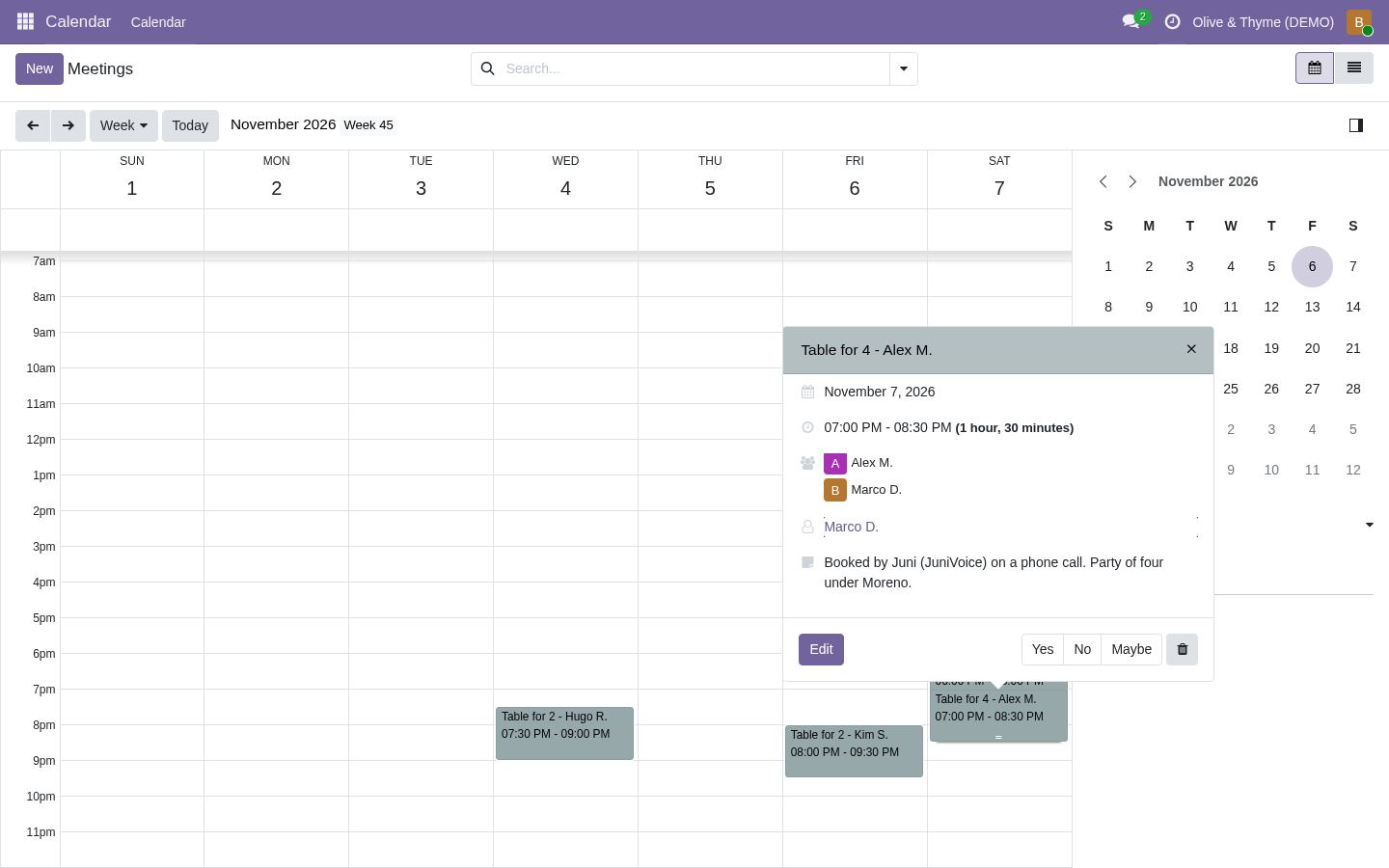
Task: Expand the side panel caret dropdown
Action: click(x=1369, y=525)
